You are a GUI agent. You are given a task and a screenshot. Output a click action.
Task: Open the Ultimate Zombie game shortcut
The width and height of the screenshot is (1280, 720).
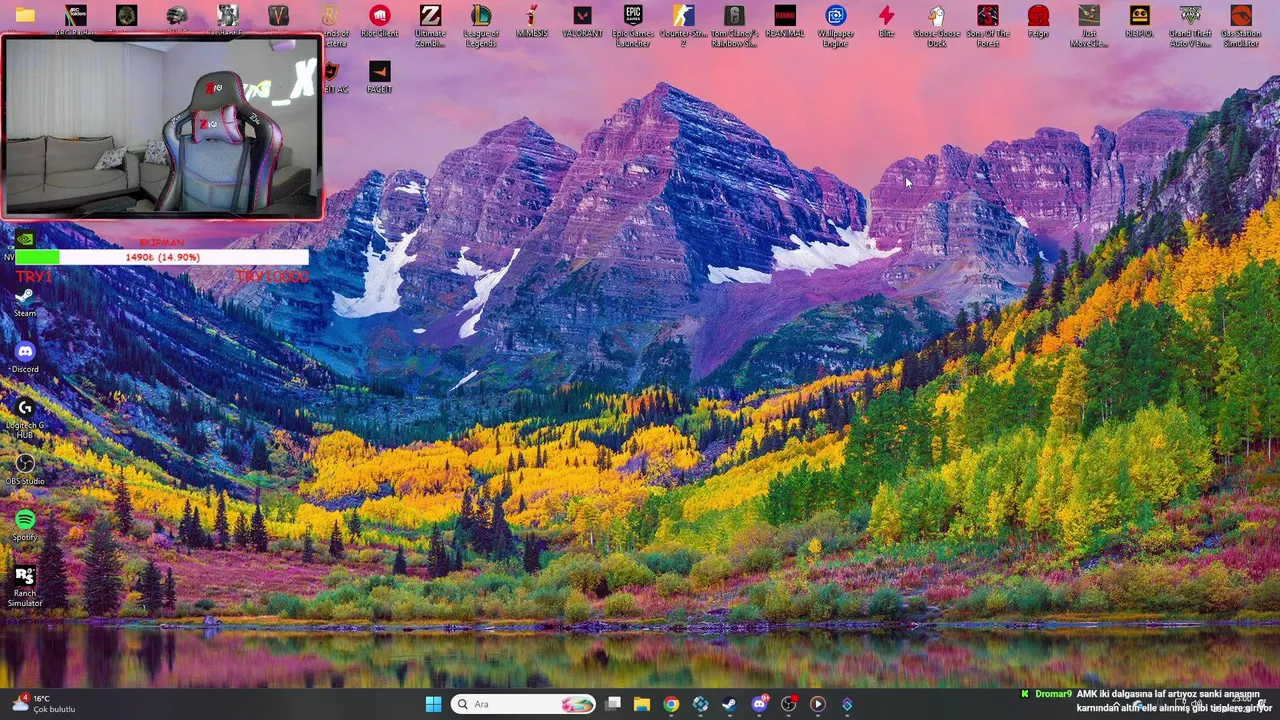coord(430,26)
